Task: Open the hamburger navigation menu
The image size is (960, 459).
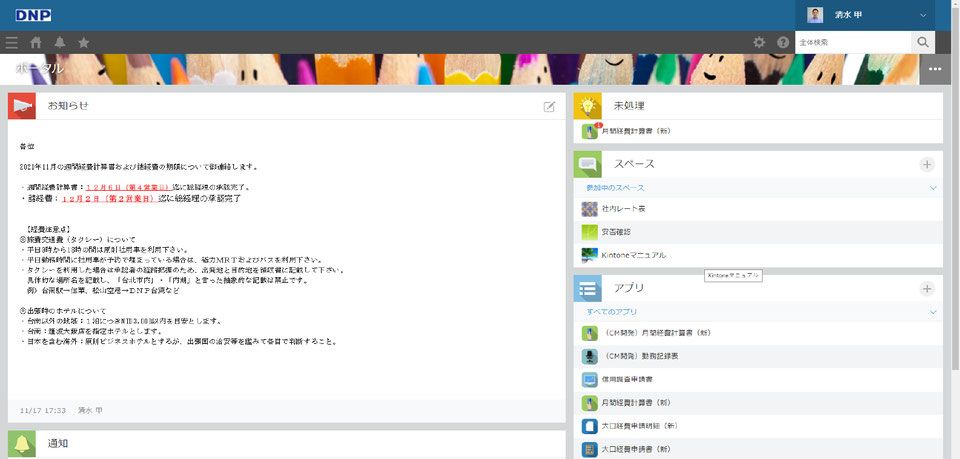Action: click(x=12, y=43)
